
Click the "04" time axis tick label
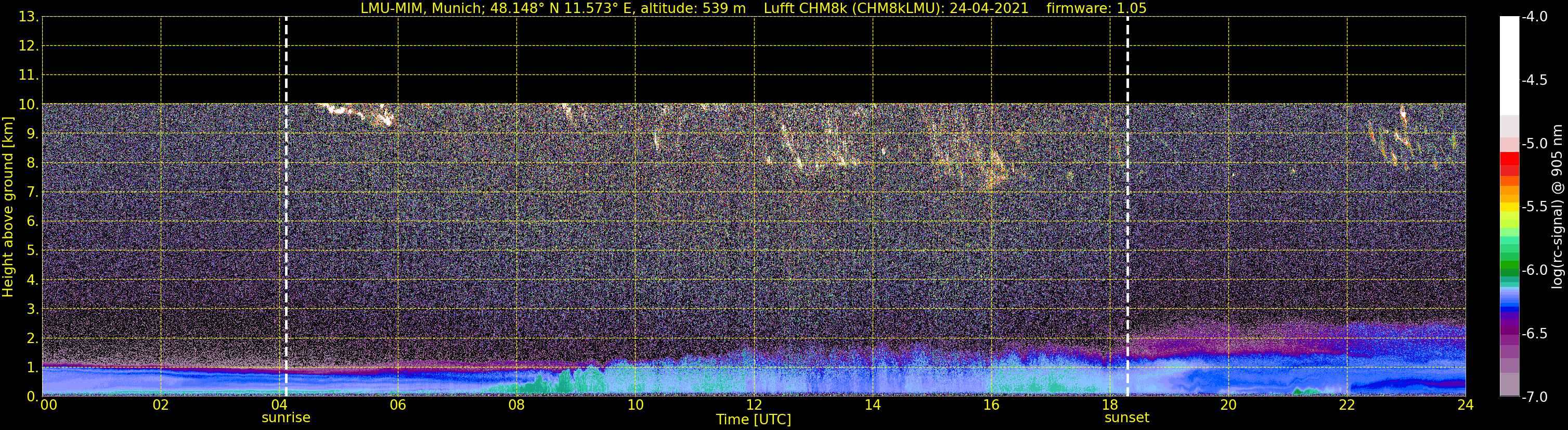click(279, 405)
